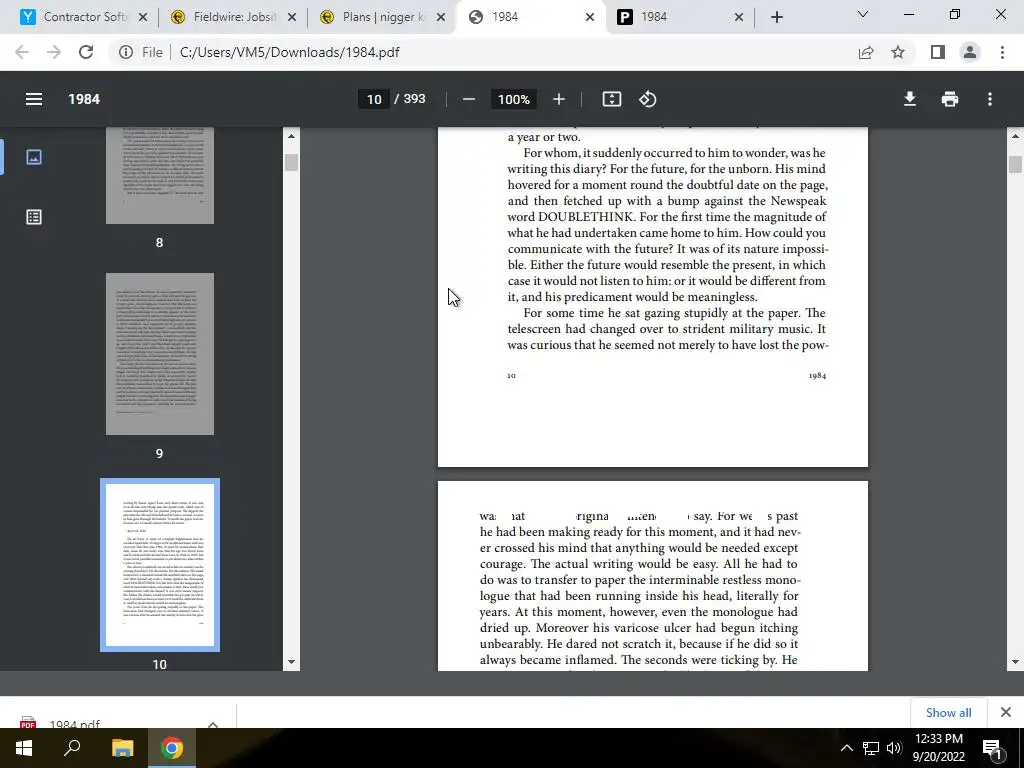Select page 9 thumbnail

[159, 354]
